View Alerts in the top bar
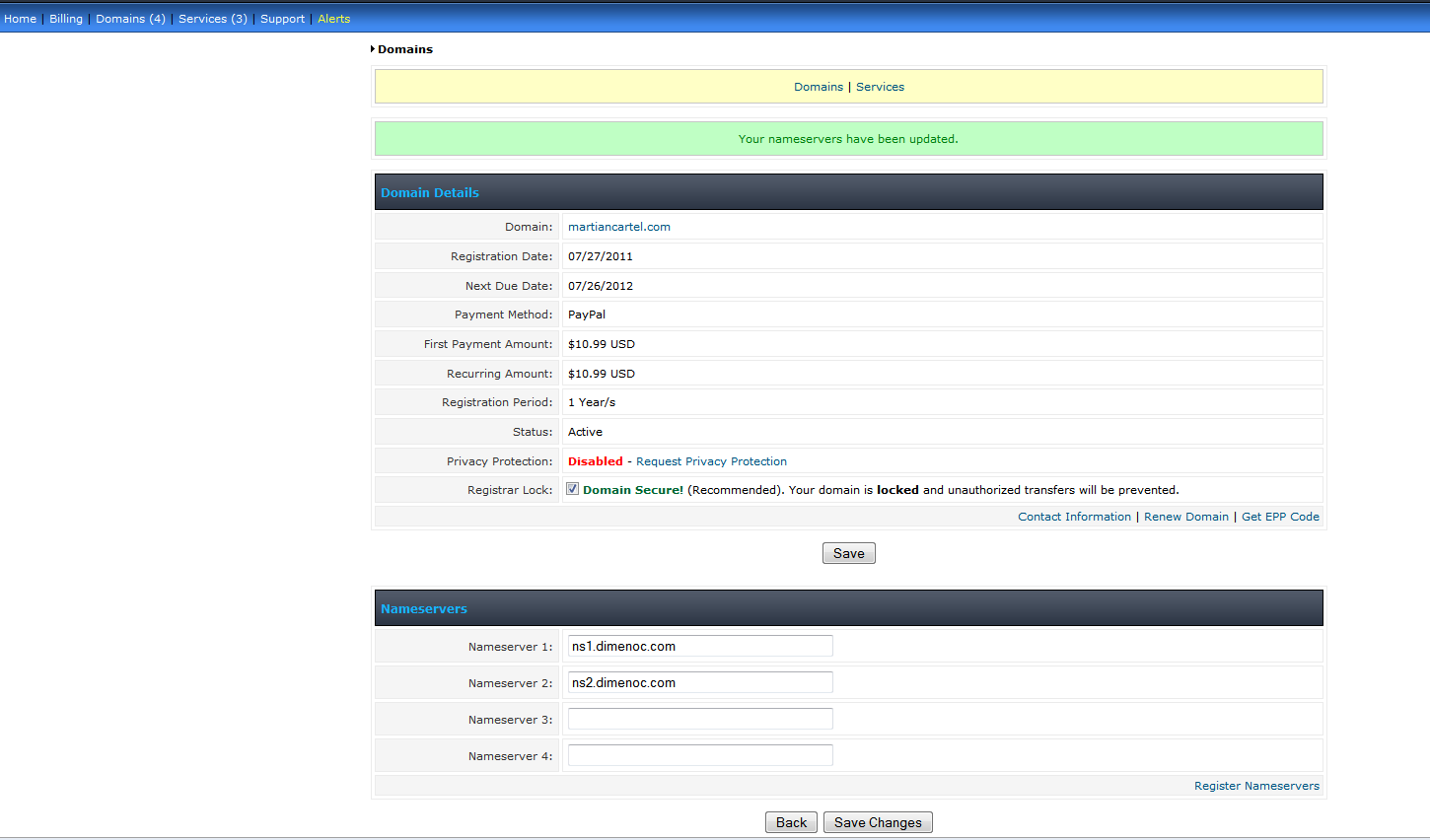This screenshot has width=1430, height=840. pos(333,19)
